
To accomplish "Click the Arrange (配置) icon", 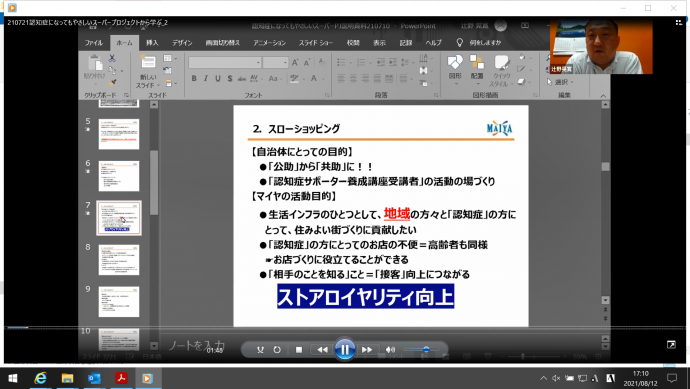I will (477, 62).
